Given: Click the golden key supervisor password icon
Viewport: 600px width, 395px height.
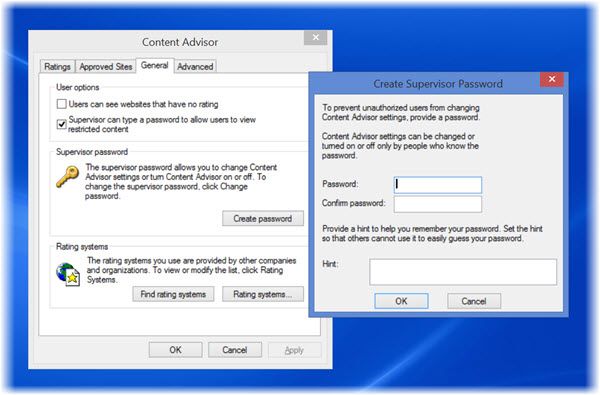Looking at the screenshot, I should 68,176.
